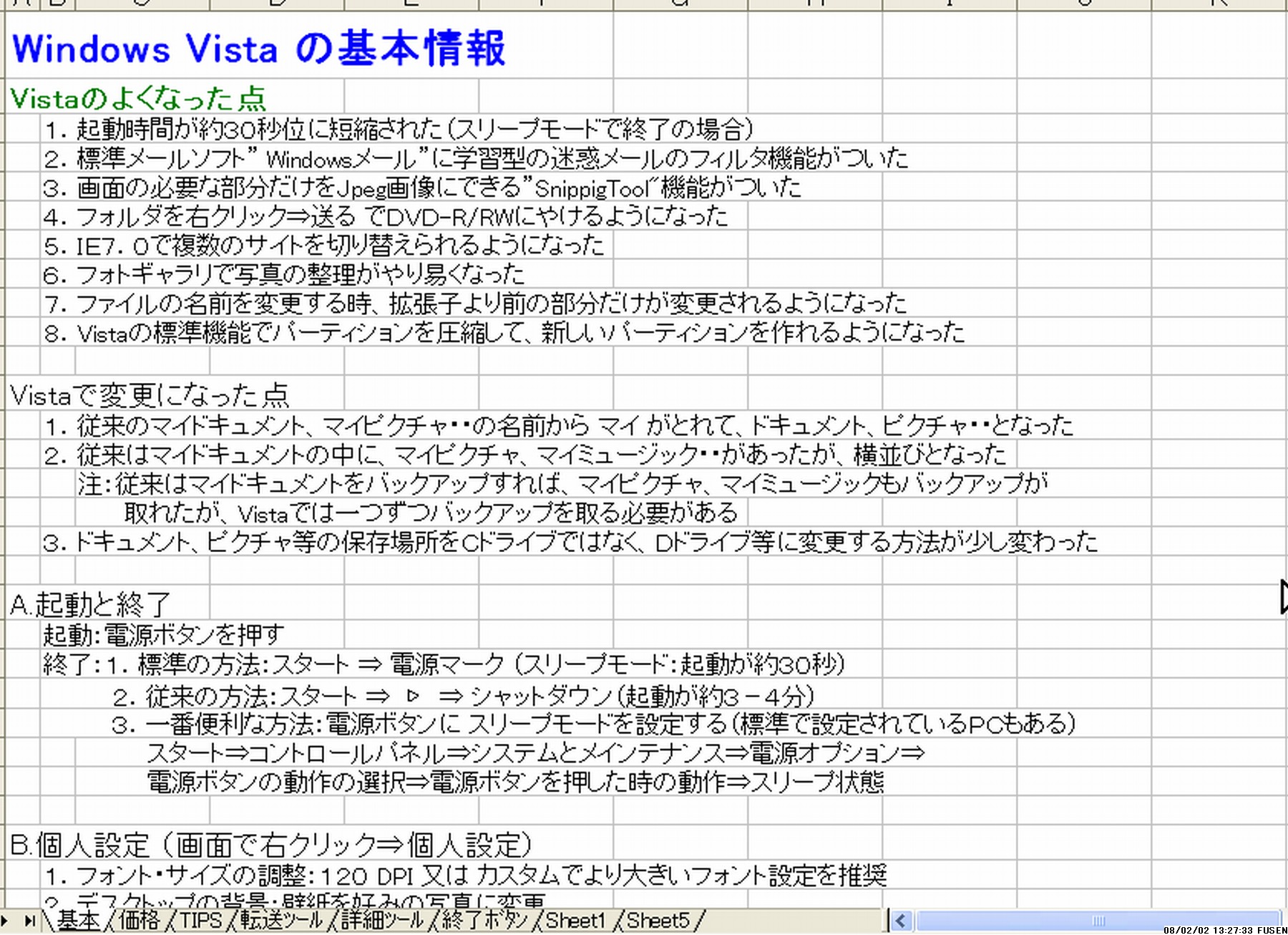Select the row ending with 横並びとなった
The image size is (1288, 935).
point(525,455)
